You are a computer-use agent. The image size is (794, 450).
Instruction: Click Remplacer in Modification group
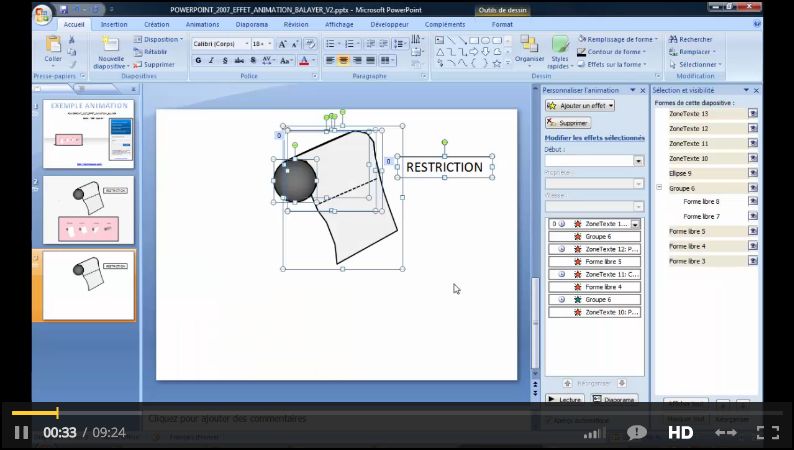click(692, 52)
